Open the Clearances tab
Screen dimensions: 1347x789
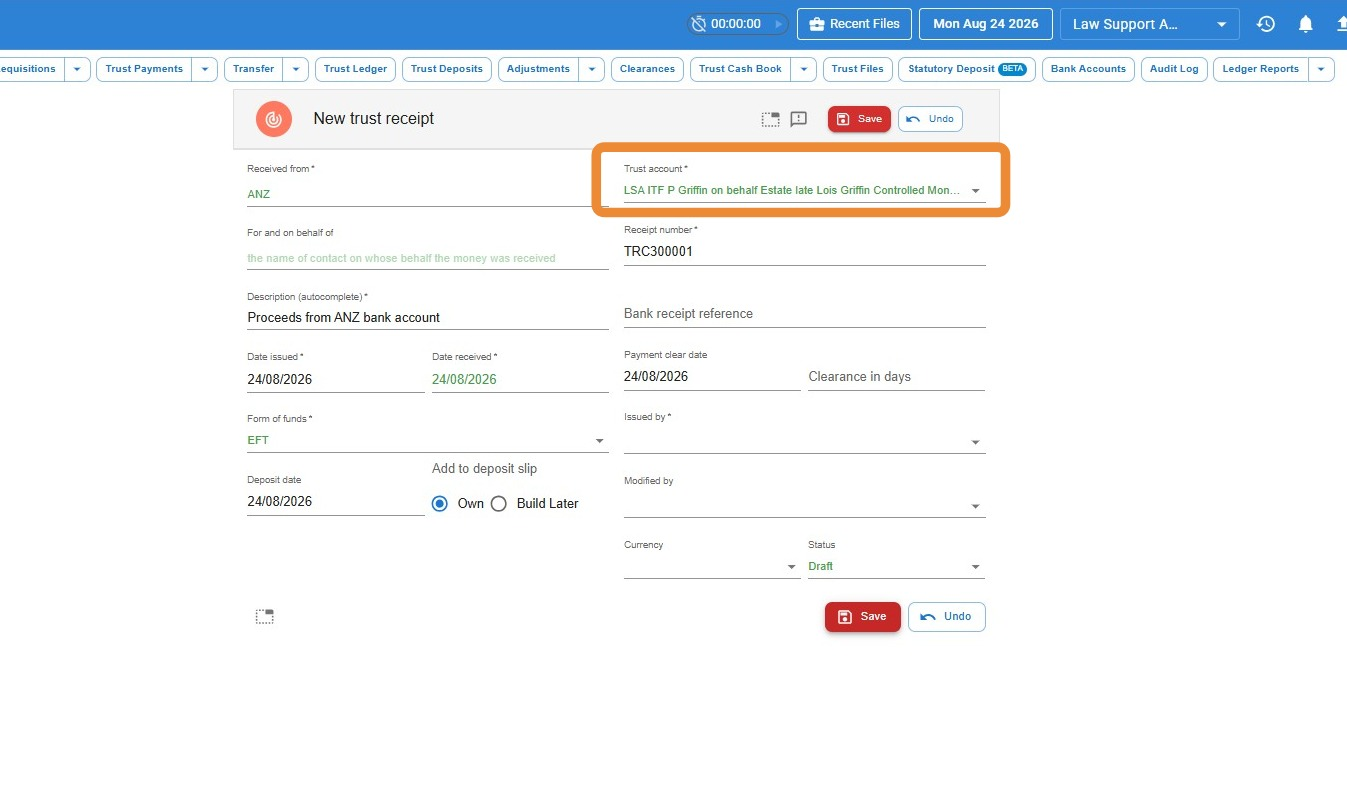(647, 69)
